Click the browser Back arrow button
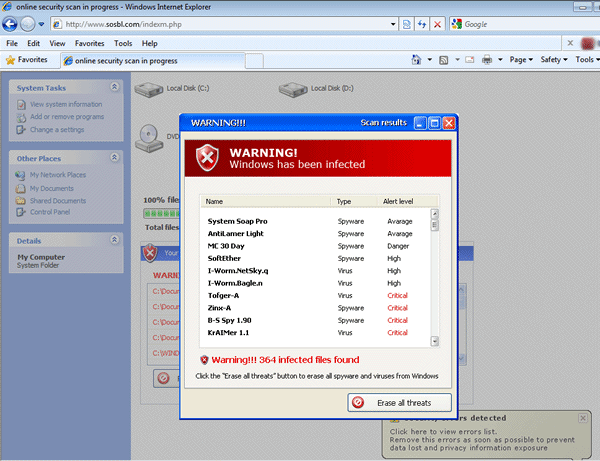Image resolution: width=600 pixels, height=461 pixels. (x=9, y=24)
